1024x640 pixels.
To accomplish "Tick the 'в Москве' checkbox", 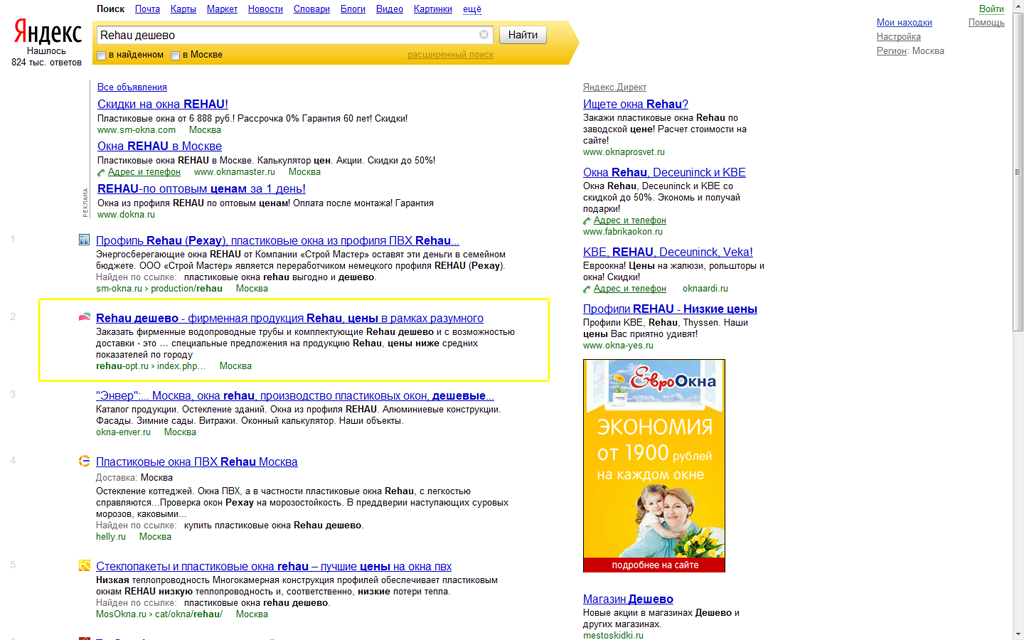I will pyautogui.click(x=175, y=56).
